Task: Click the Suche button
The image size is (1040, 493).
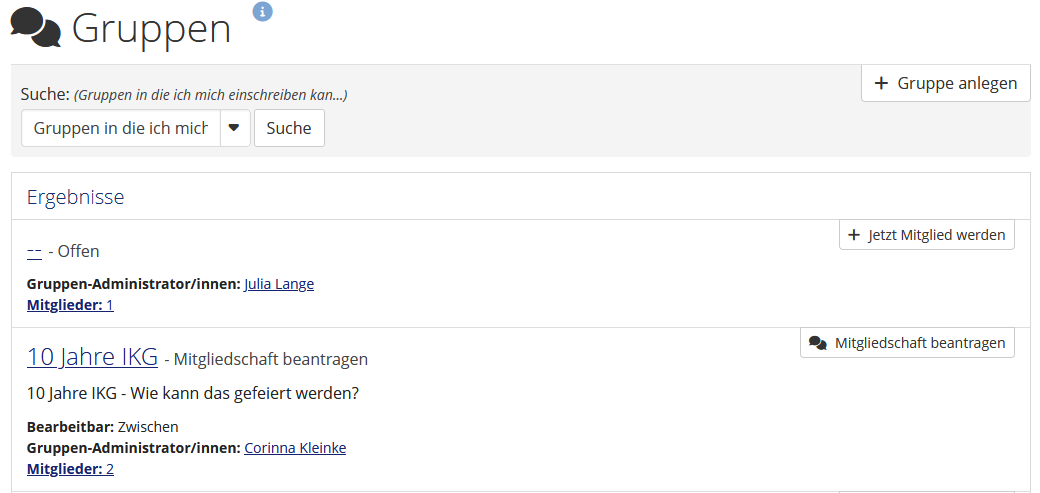Action: [x=289, y=128]
